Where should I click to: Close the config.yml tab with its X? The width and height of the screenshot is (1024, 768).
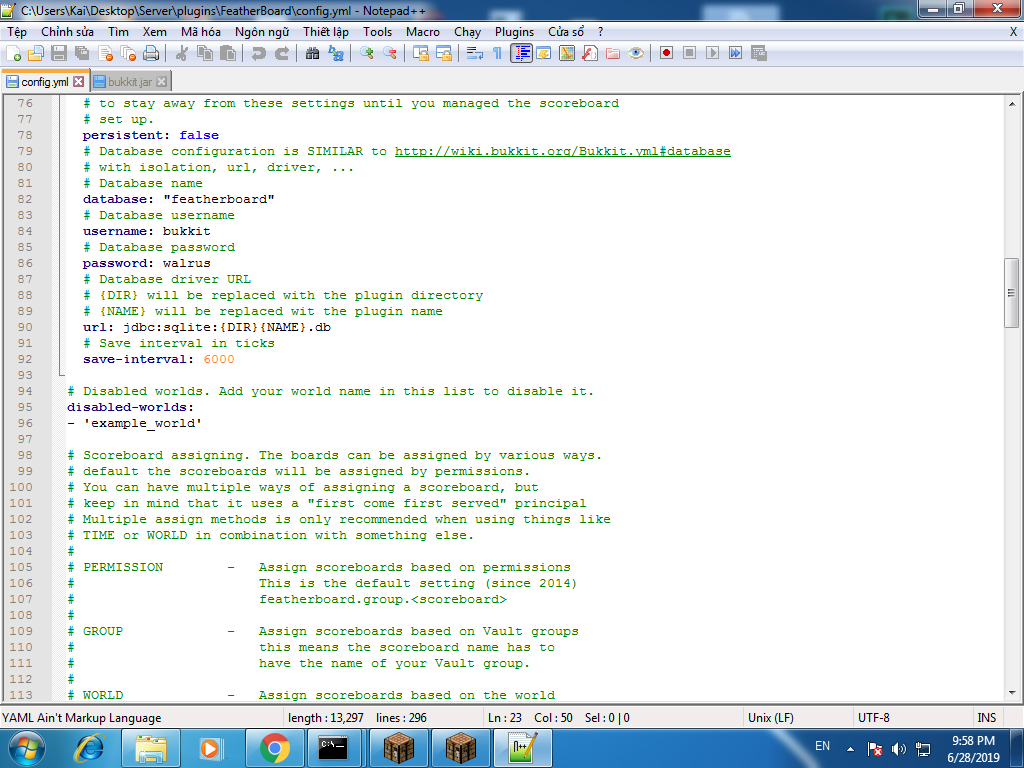(x=78, y=82)
